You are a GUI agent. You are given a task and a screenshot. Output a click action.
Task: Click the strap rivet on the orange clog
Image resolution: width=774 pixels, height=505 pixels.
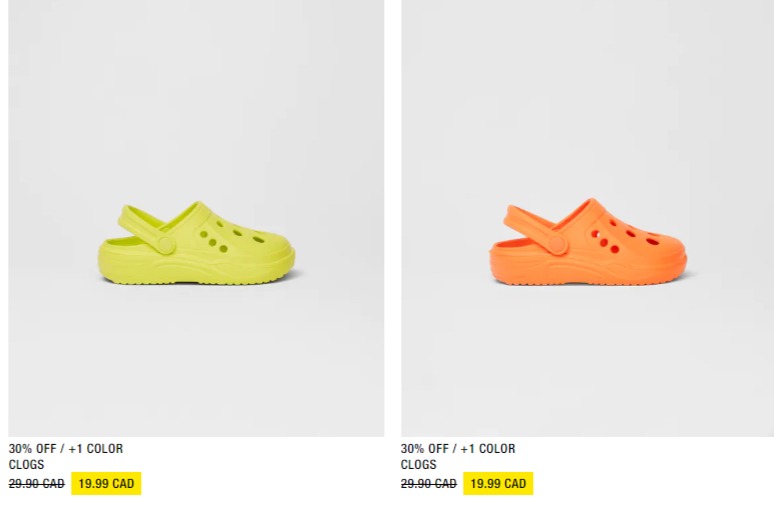tap(557, 244)
